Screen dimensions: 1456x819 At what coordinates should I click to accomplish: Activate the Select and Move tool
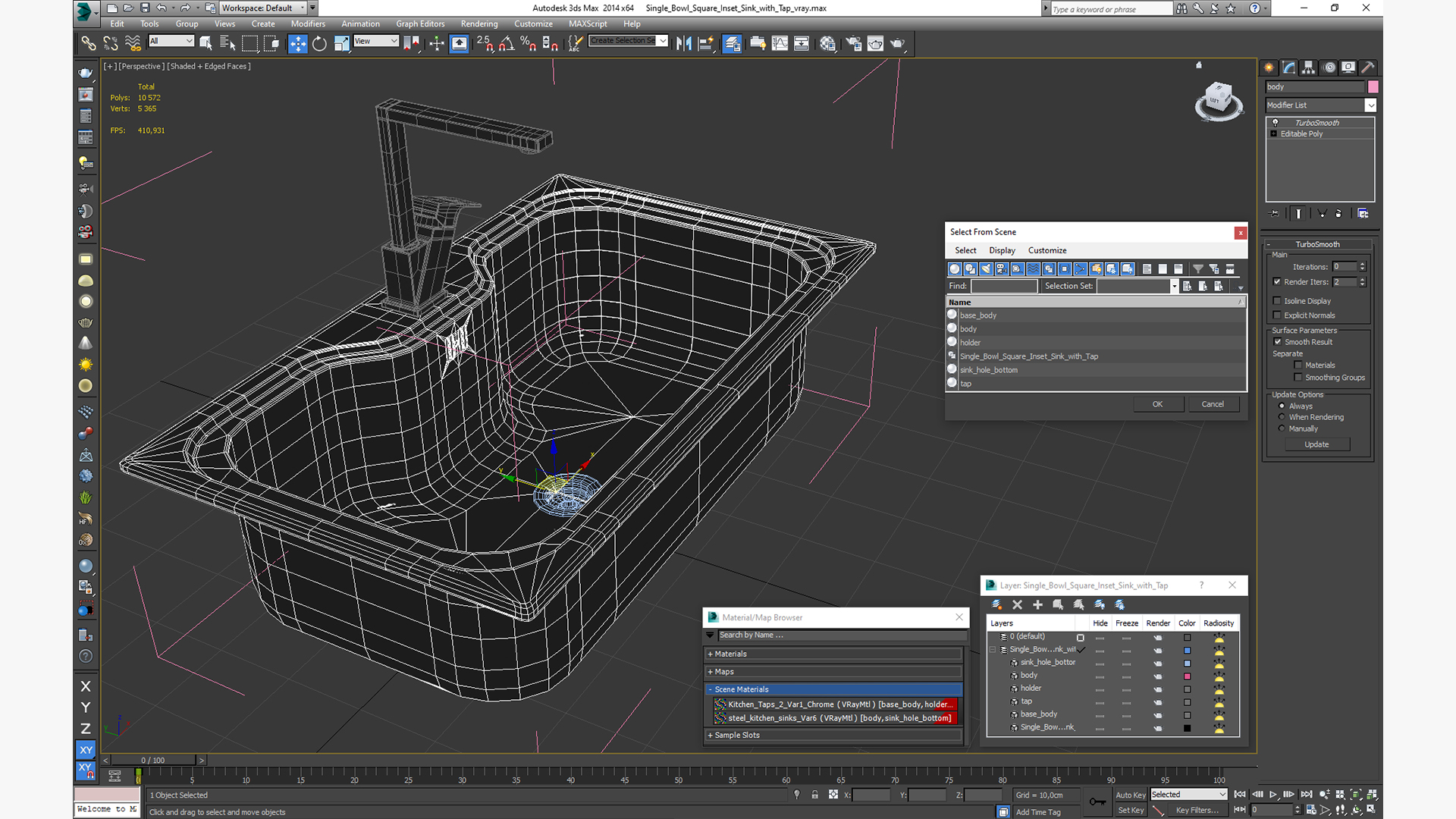click(297, 43)
